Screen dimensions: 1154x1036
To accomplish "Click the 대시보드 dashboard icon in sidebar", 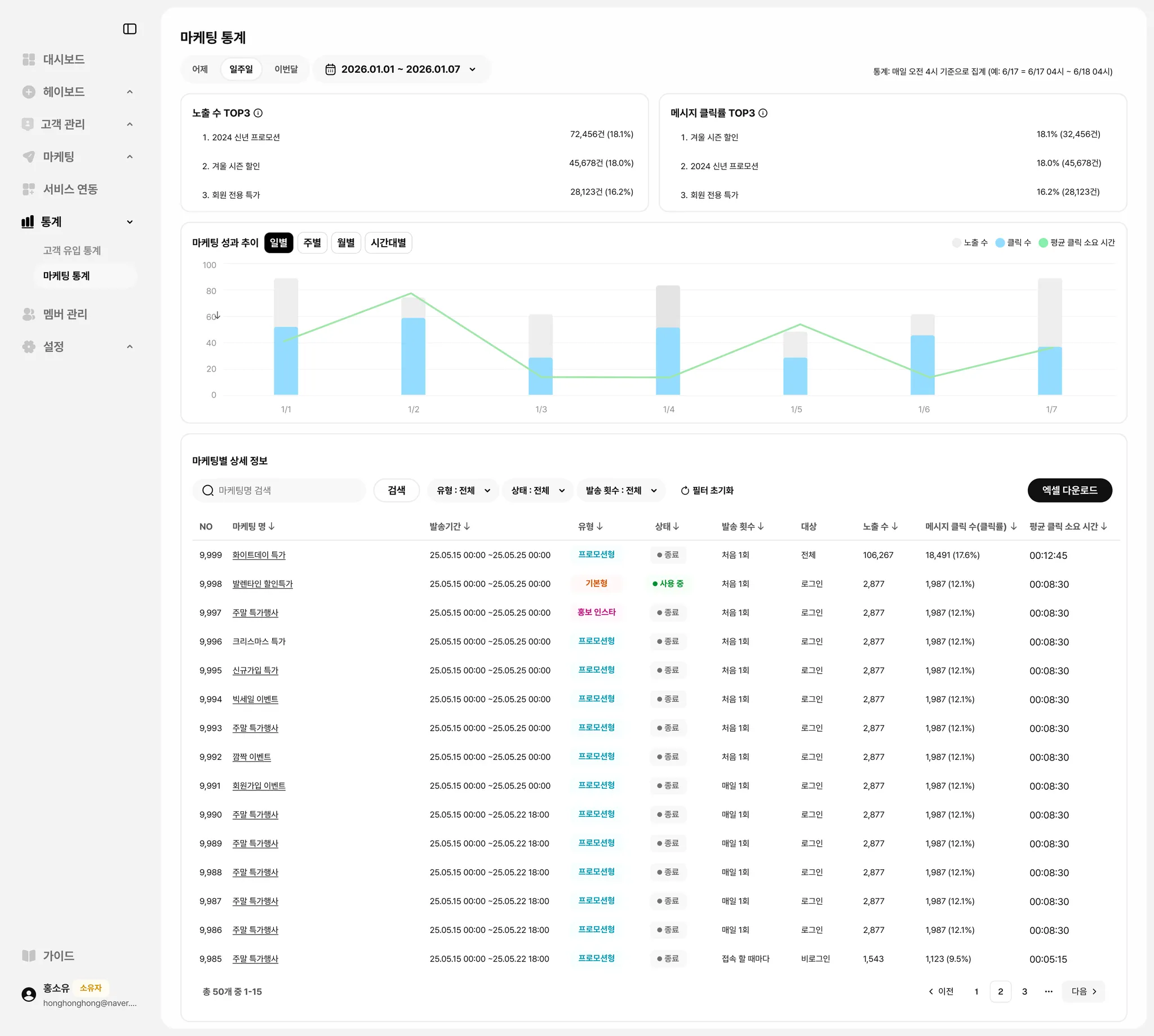I will [x=29, y=59].
